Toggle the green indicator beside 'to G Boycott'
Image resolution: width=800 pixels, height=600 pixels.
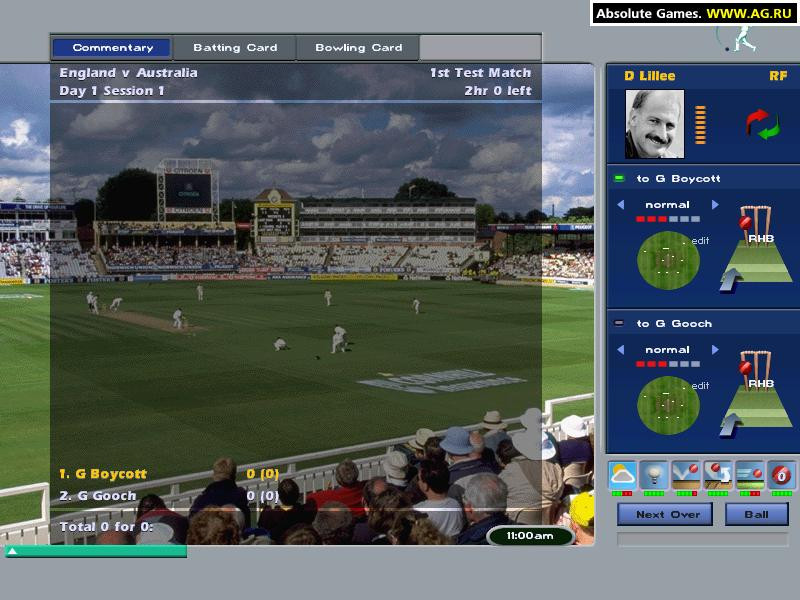pos(619,178)
